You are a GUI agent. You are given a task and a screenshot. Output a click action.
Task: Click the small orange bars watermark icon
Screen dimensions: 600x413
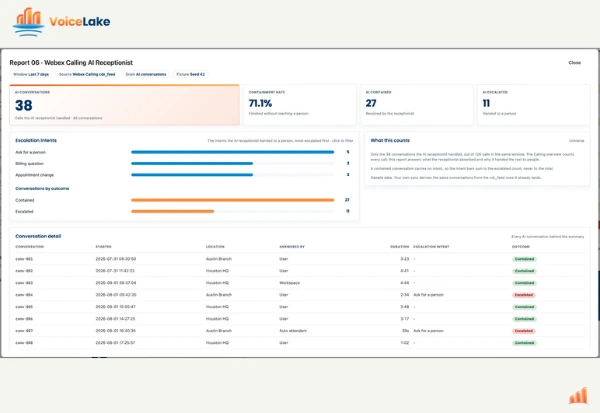pos(578,396)
